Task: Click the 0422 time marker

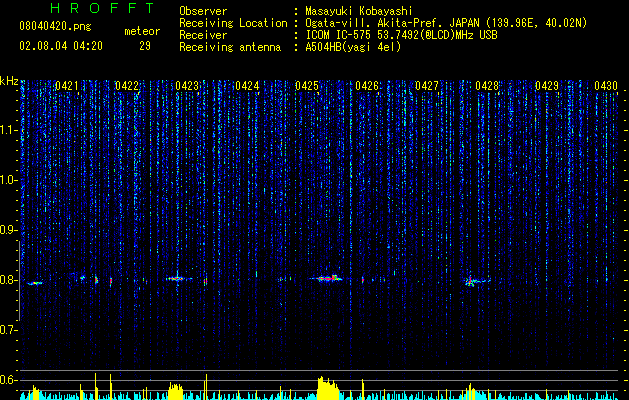Action: pos(127,86)
